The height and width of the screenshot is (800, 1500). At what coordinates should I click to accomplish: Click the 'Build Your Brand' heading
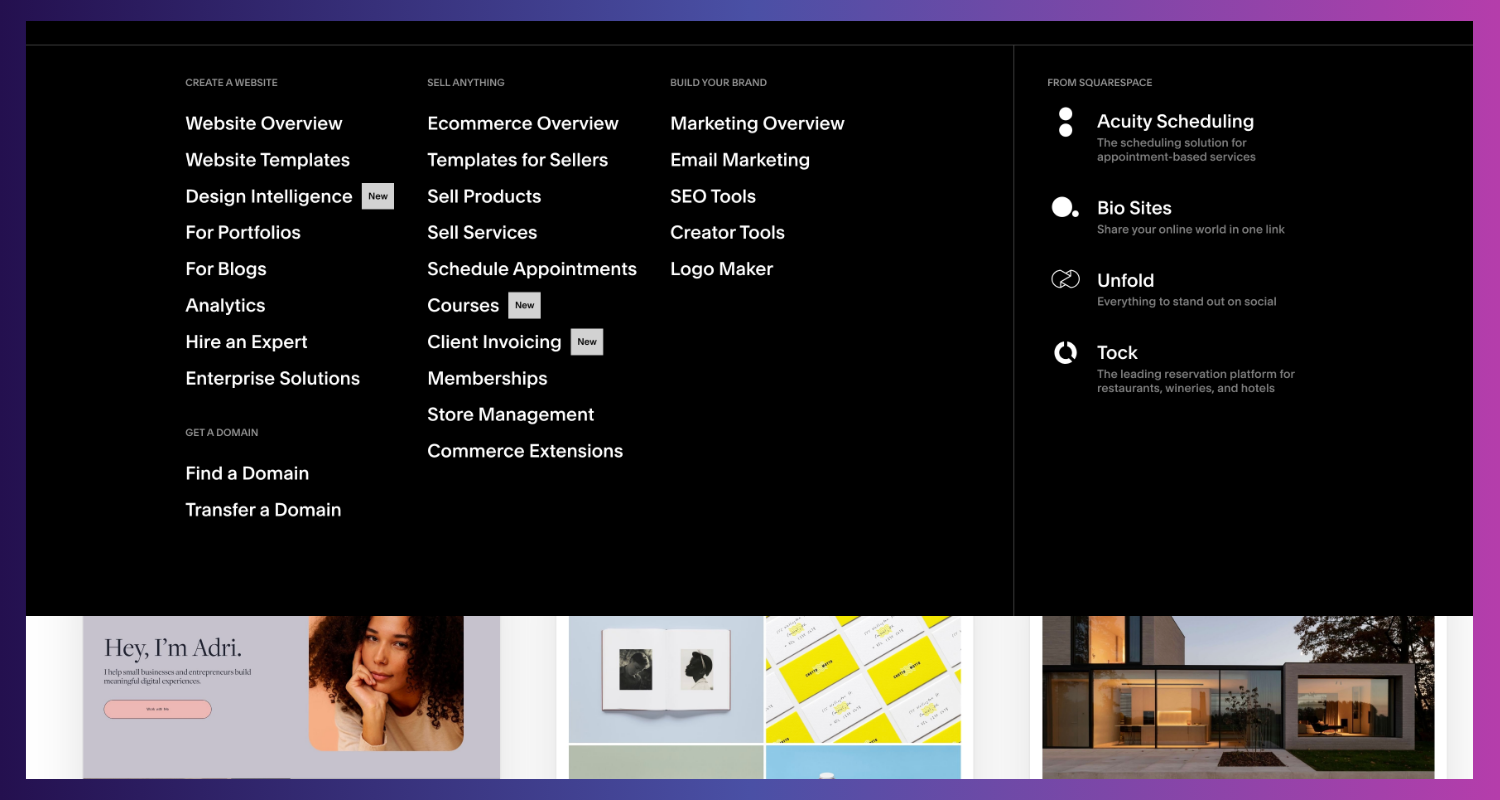718,82
